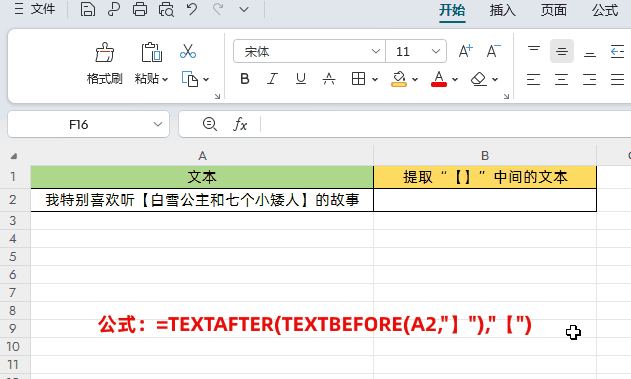Click the fx Insert Function icon

(x=240, y=124)
